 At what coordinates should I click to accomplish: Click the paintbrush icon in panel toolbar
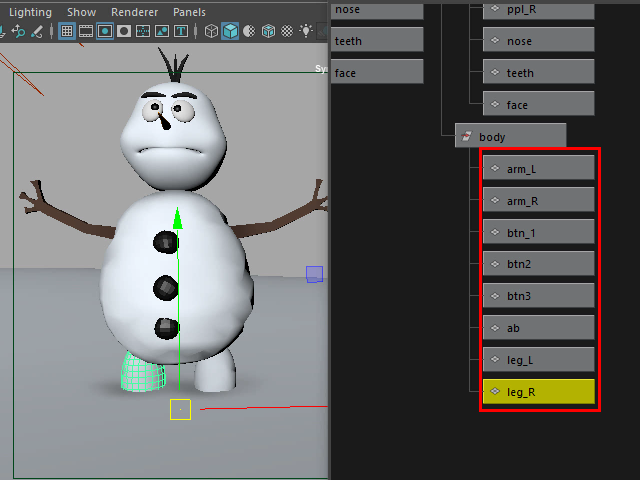[x=37, y=31]
